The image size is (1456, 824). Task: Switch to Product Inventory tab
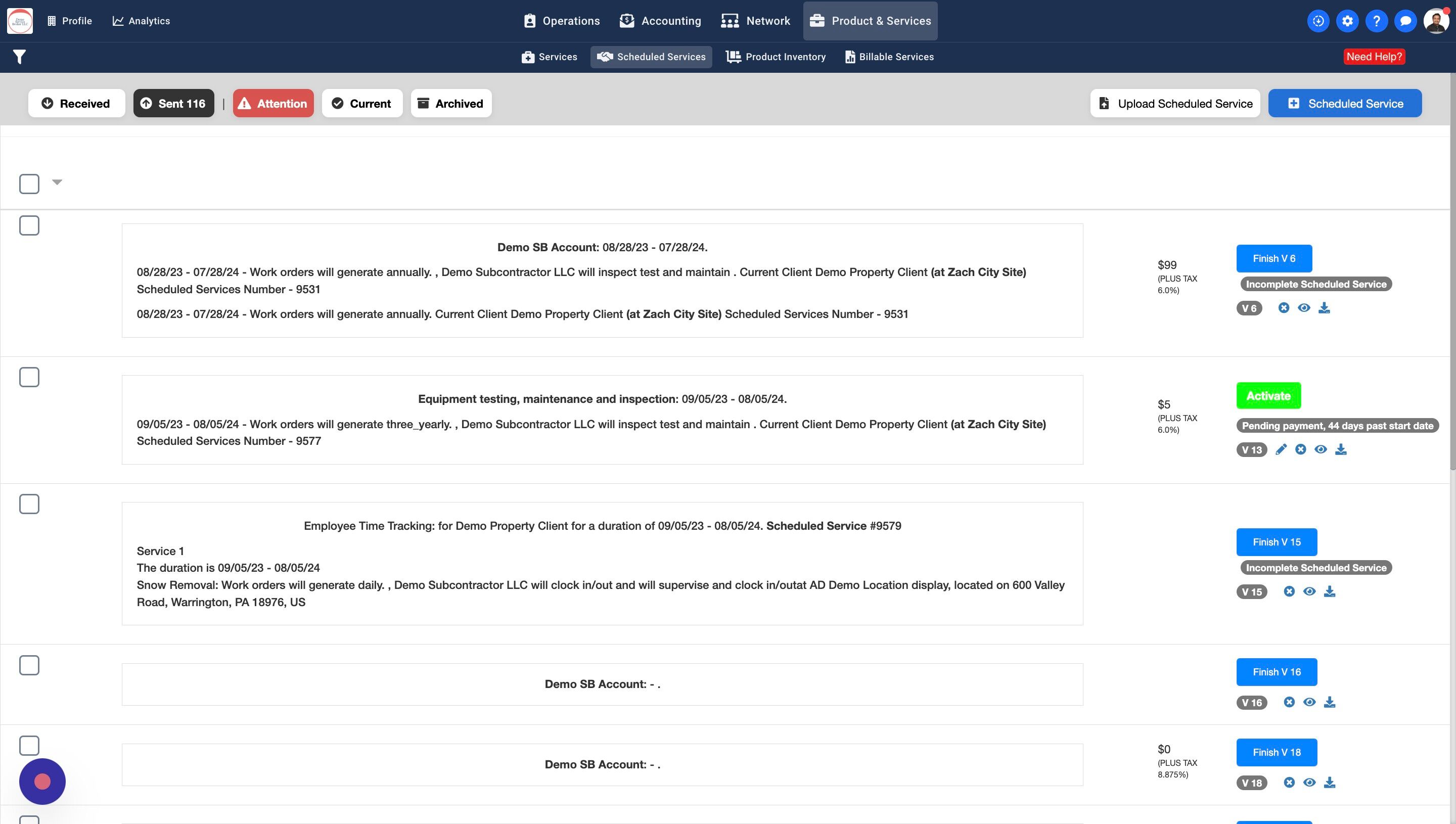click(x=775, y=57)
